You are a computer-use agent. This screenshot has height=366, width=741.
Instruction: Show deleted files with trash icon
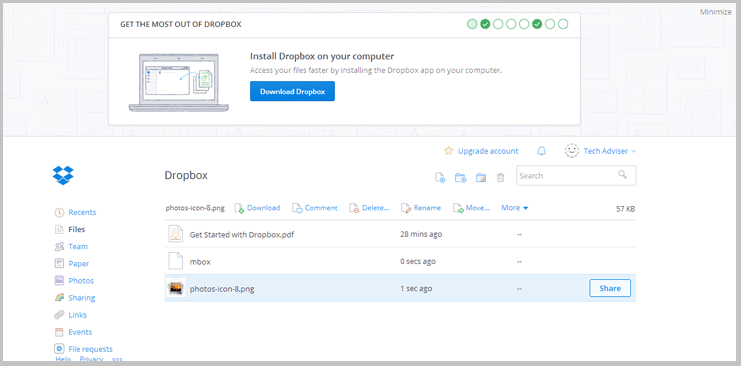pyautogui.click(x=500, y=177)
